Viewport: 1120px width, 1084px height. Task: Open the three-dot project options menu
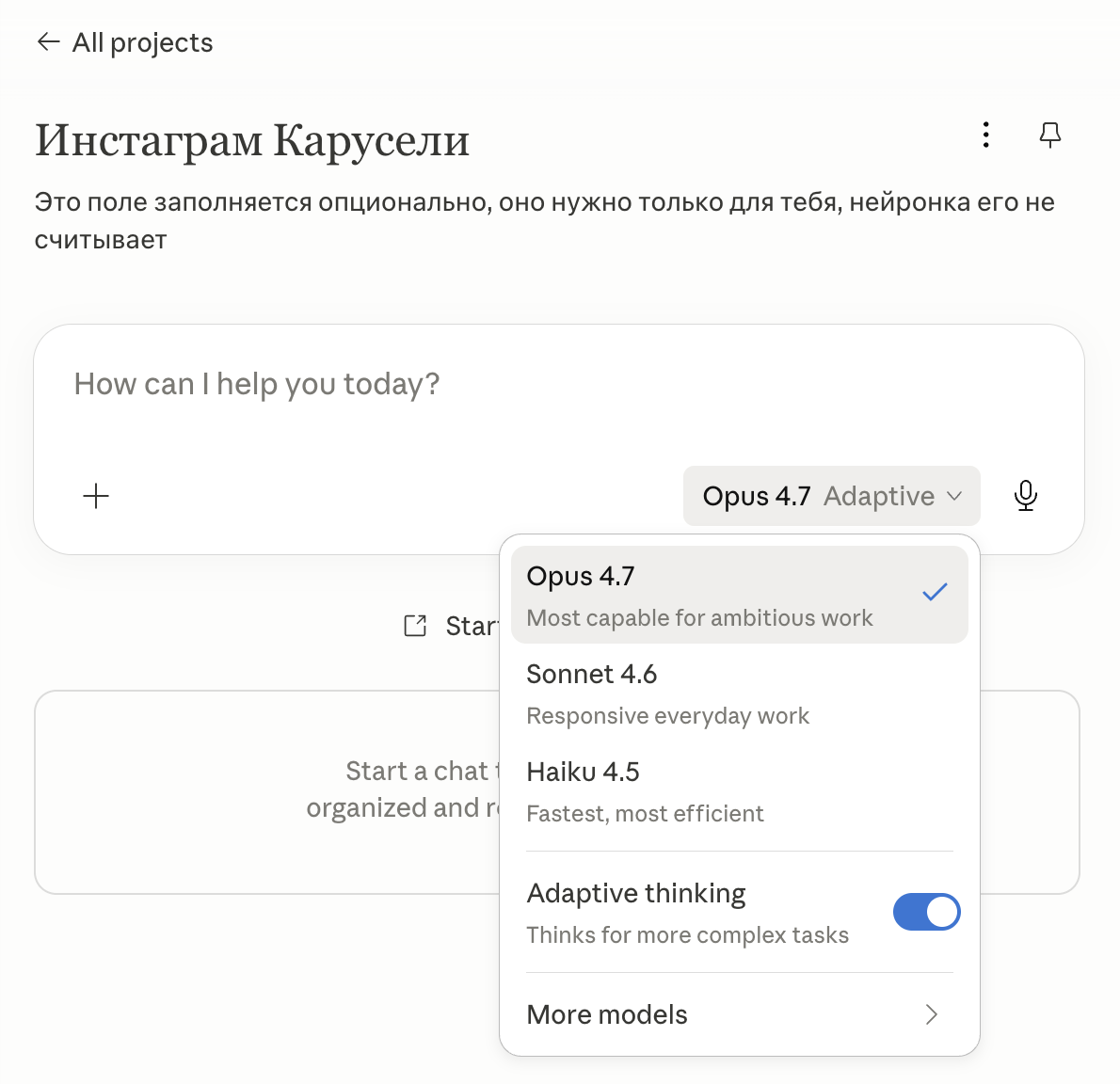point(985,135)
